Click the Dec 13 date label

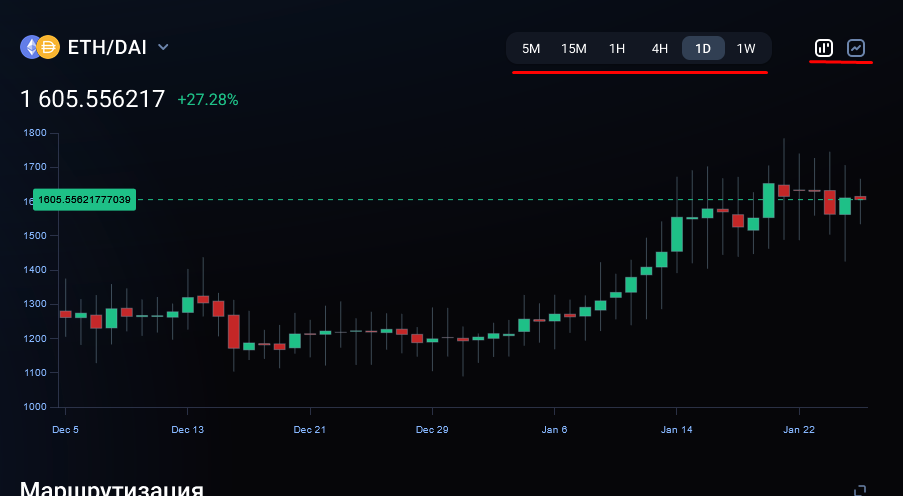pos(187,430)
